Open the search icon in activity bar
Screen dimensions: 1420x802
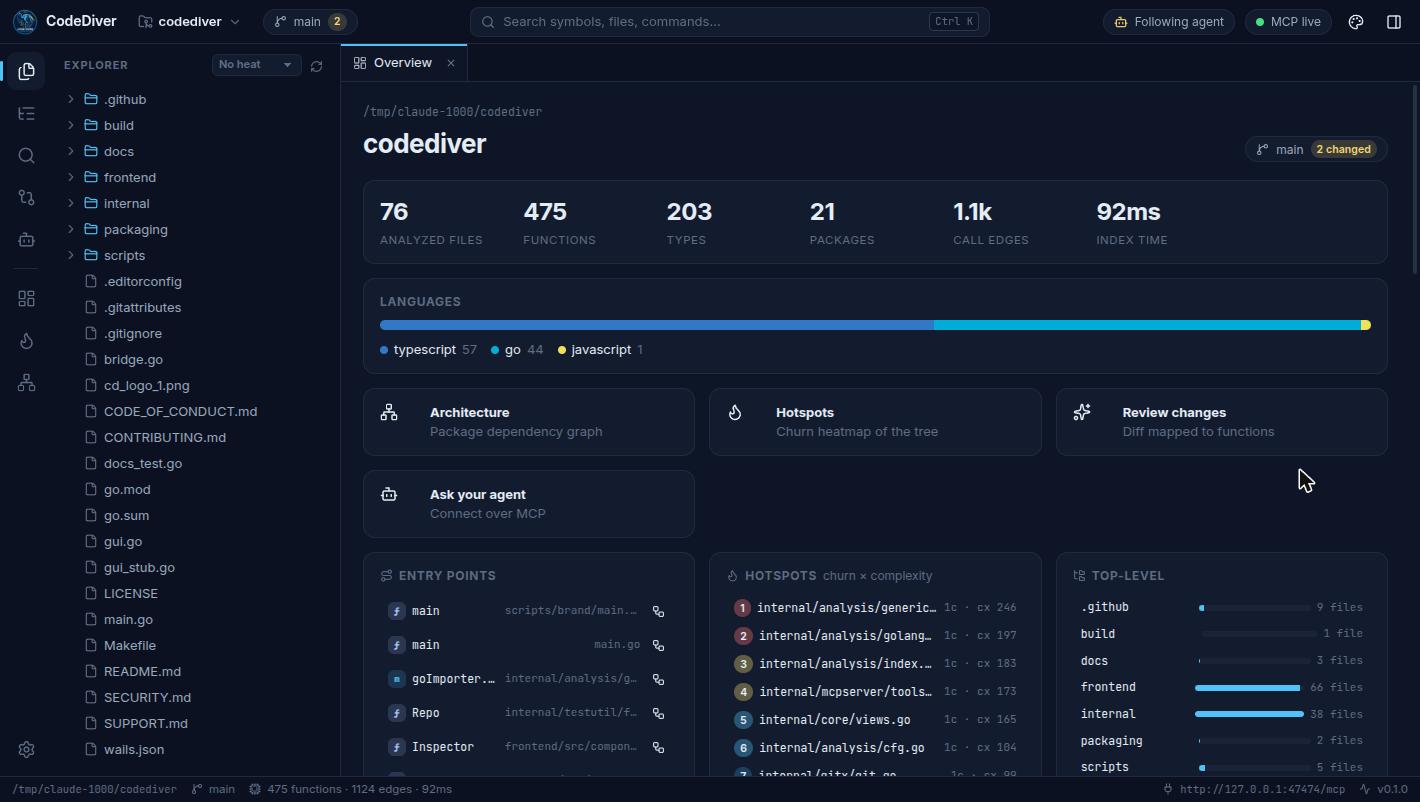pyautogui.click(x=27, y=155)
